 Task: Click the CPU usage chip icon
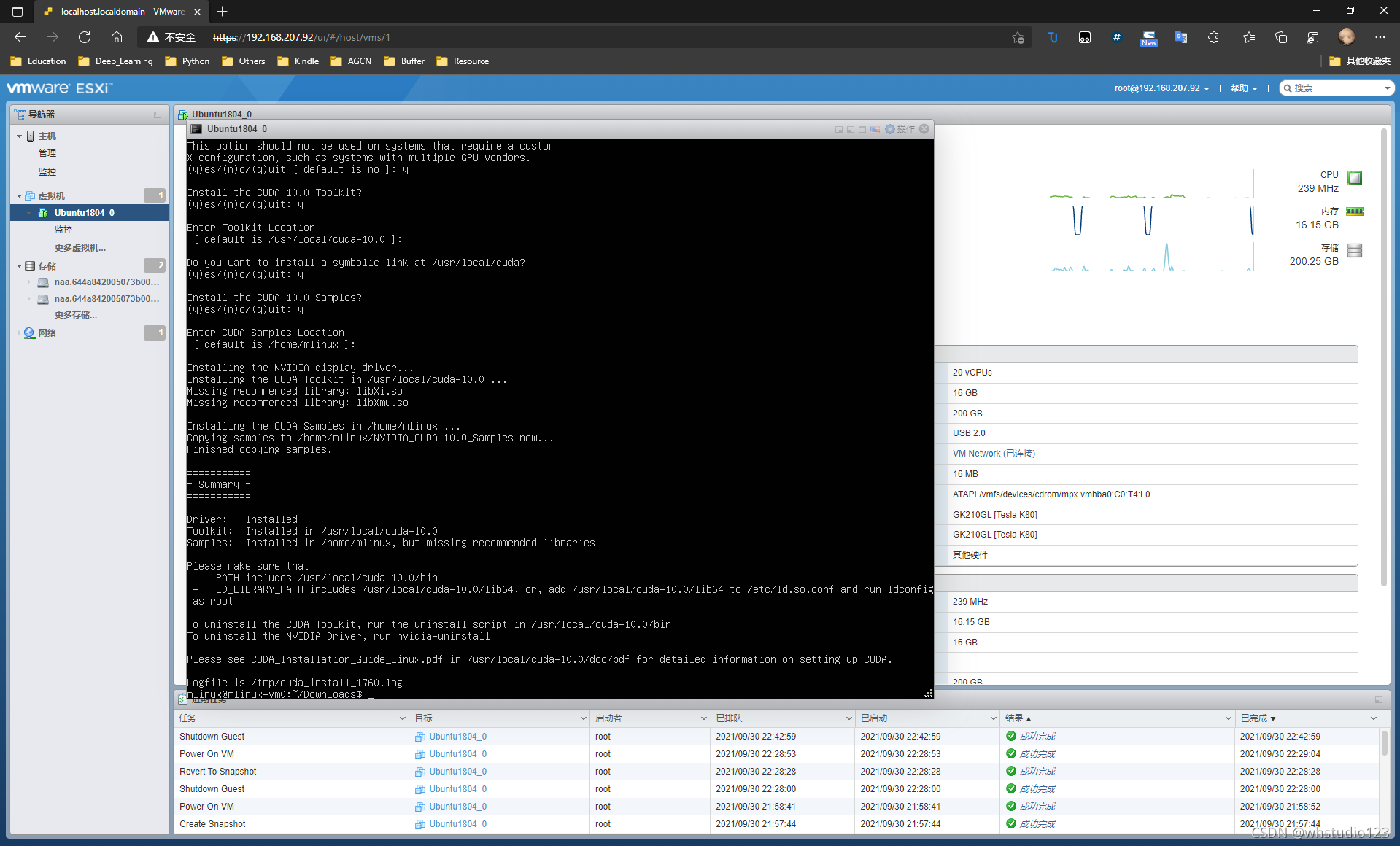pos(1355,178)
